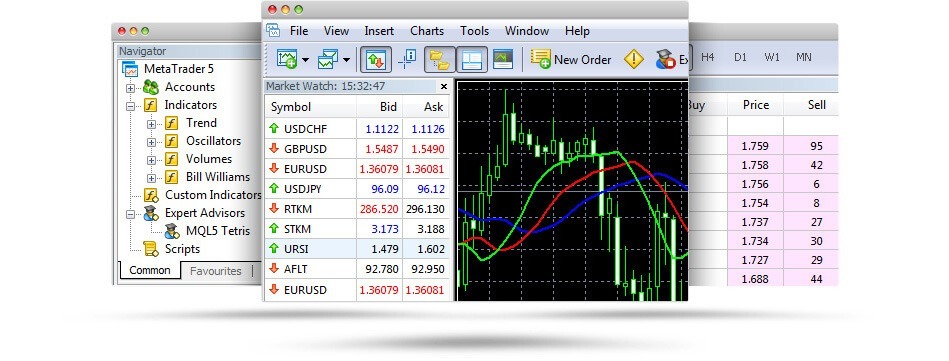Screen dimensions: 949x361
Task: Select the H4 timeframe in back window
Action: point(708,58)
